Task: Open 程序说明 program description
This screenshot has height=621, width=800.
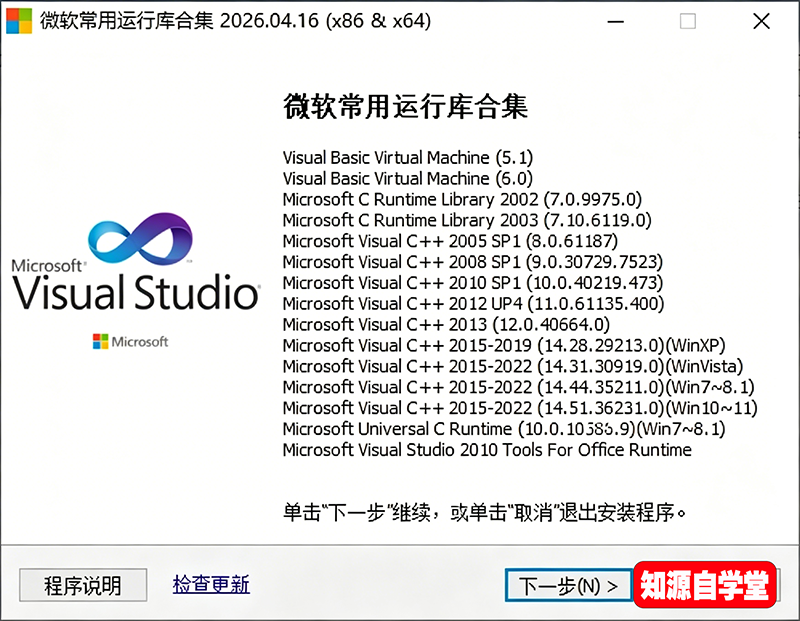Action: tap(81, 585)
